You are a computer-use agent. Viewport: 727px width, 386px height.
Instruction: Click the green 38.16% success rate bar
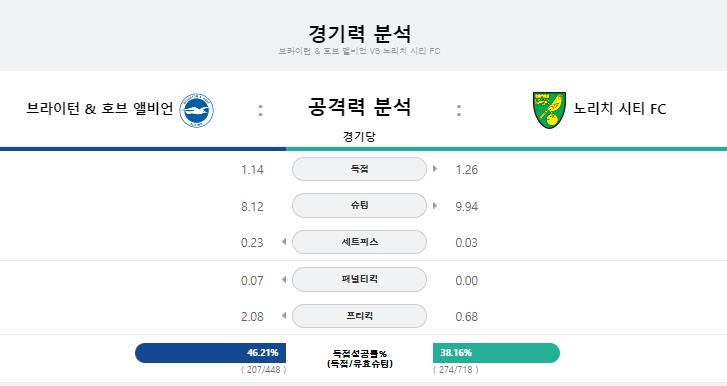[x=496, y=353]
